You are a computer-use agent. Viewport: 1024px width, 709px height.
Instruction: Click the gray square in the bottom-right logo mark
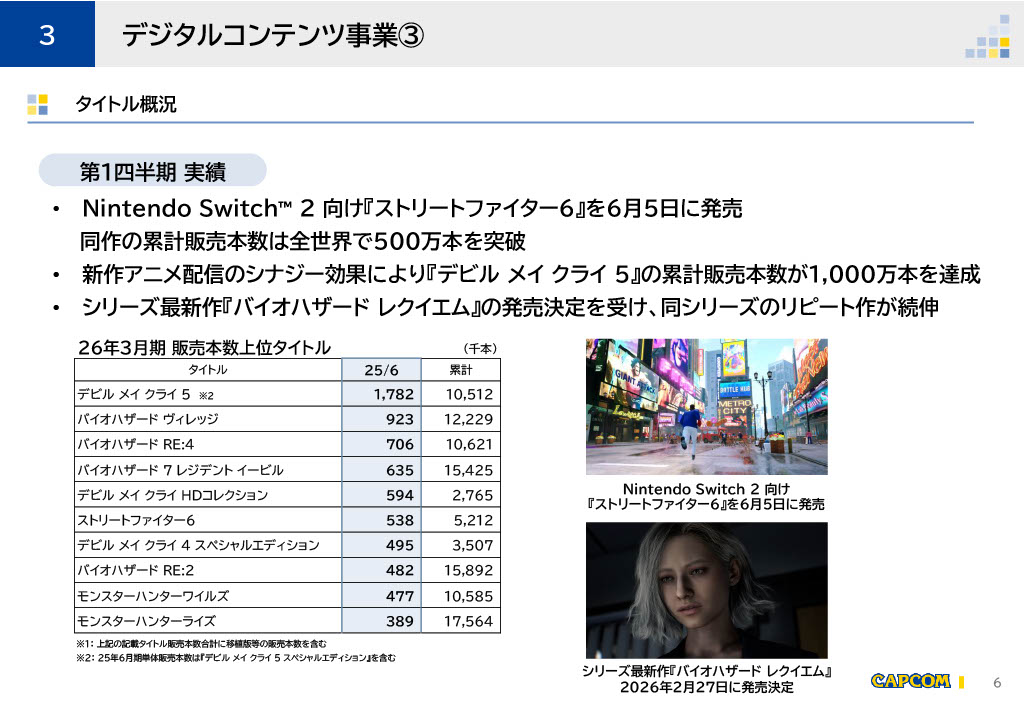(x=994, y=28)
